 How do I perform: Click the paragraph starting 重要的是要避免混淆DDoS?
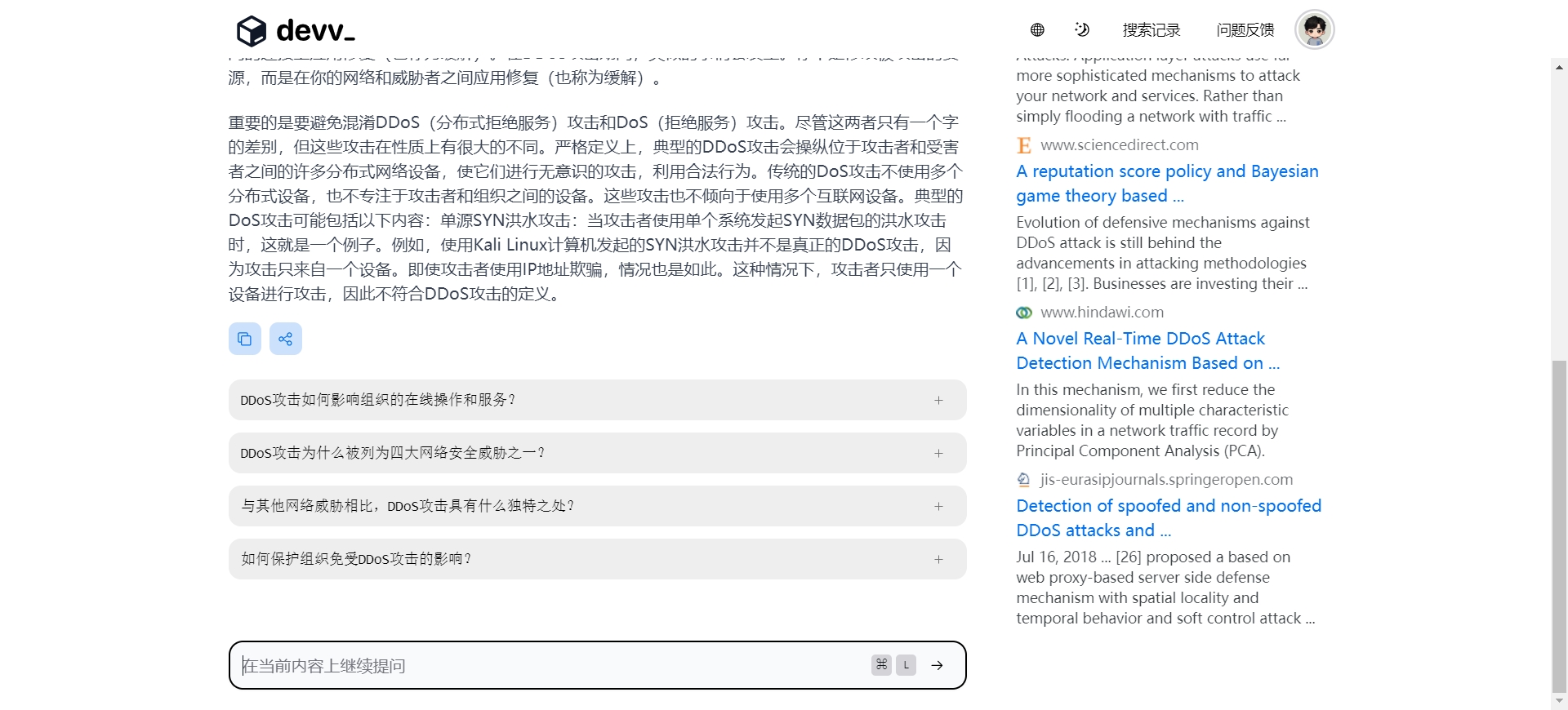(x=595, y=208)
